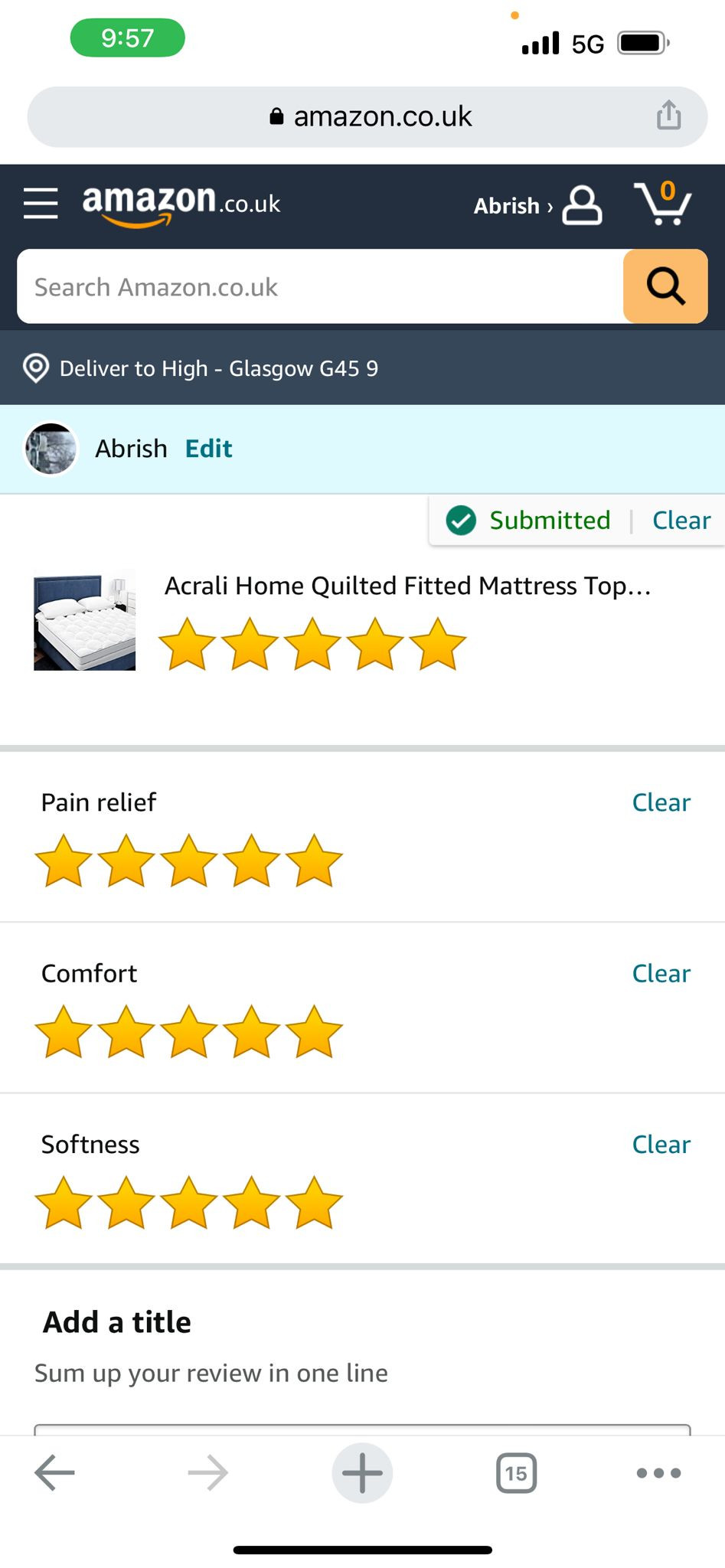
Task: Tap the shopping basket icon
Action: 663,203
